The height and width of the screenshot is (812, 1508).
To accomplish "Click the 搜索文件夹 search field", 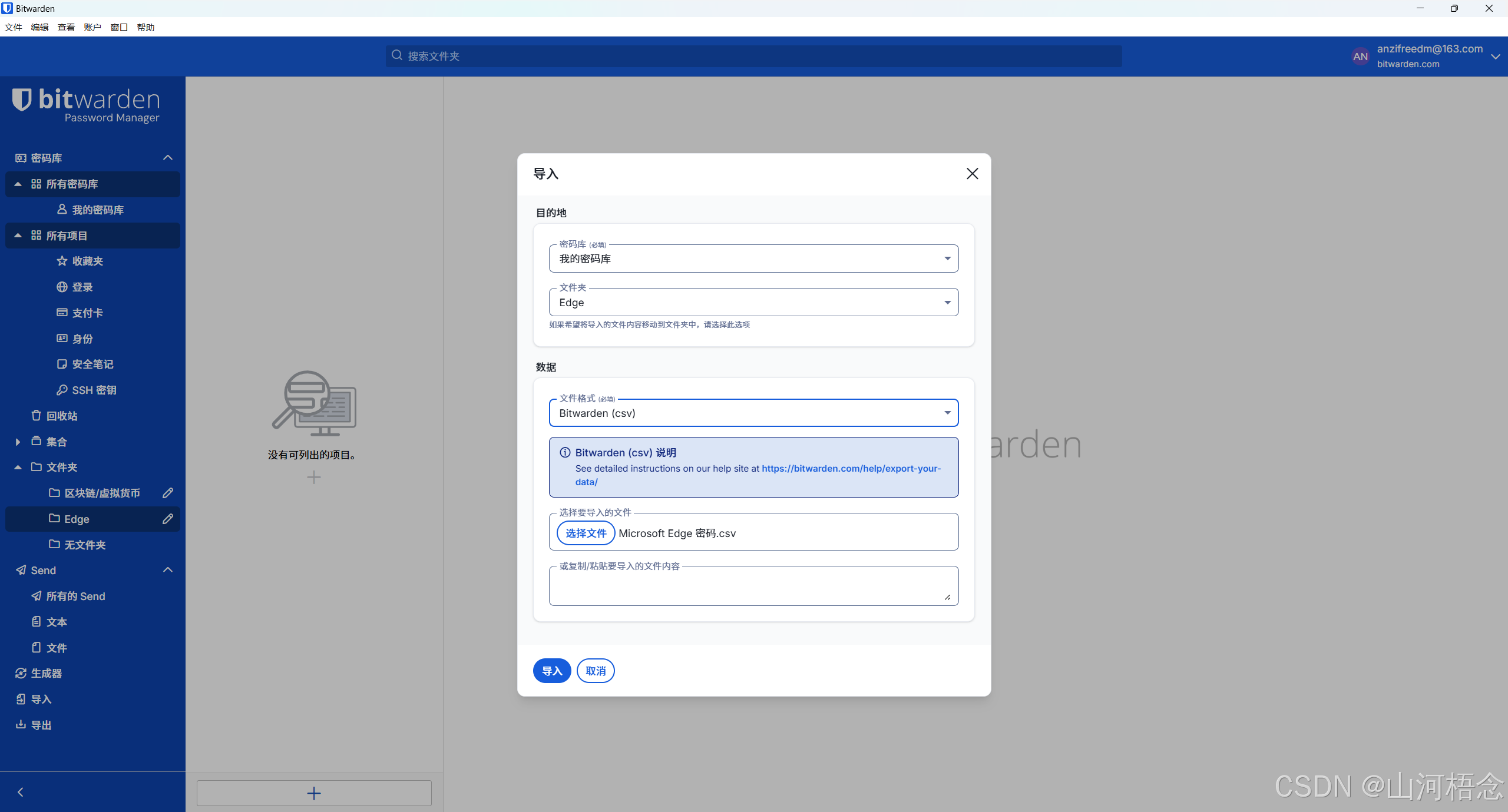I will 753,56.
